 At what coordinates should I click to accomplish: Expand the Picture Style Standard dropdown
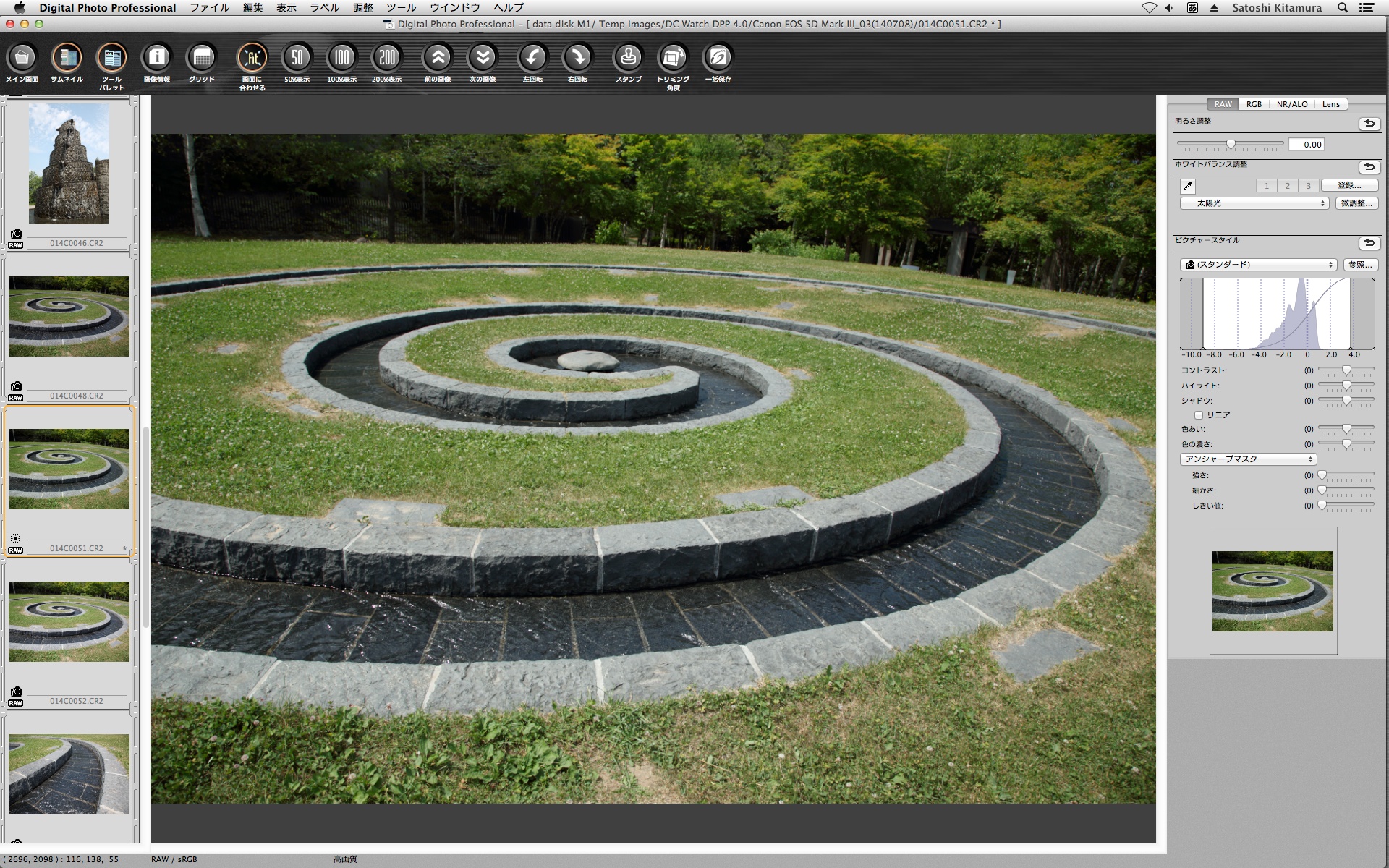tap(1258, 265)
